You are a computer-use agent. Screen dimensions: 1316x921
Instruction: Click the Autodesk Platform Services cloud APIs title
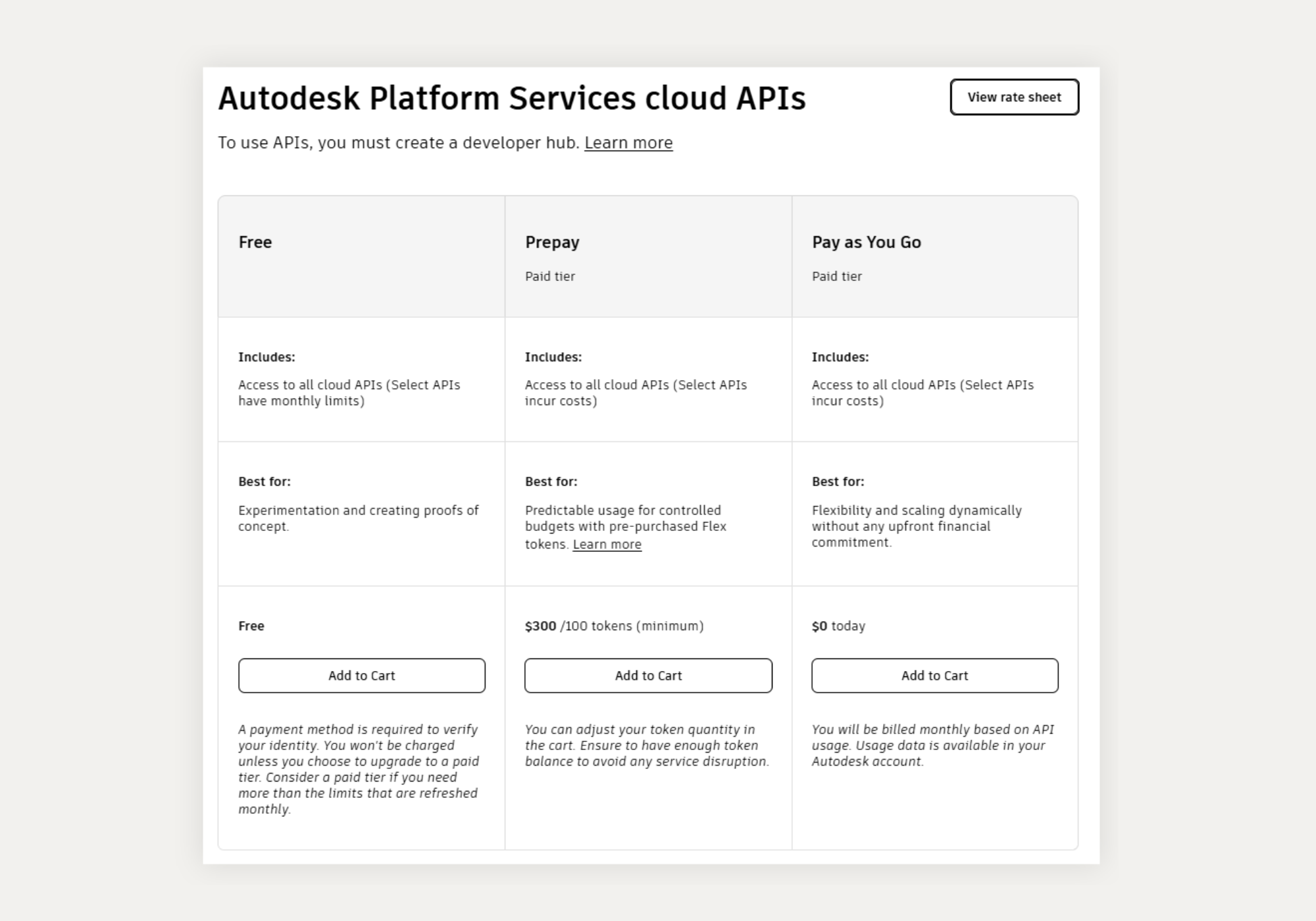coord(511,97)
